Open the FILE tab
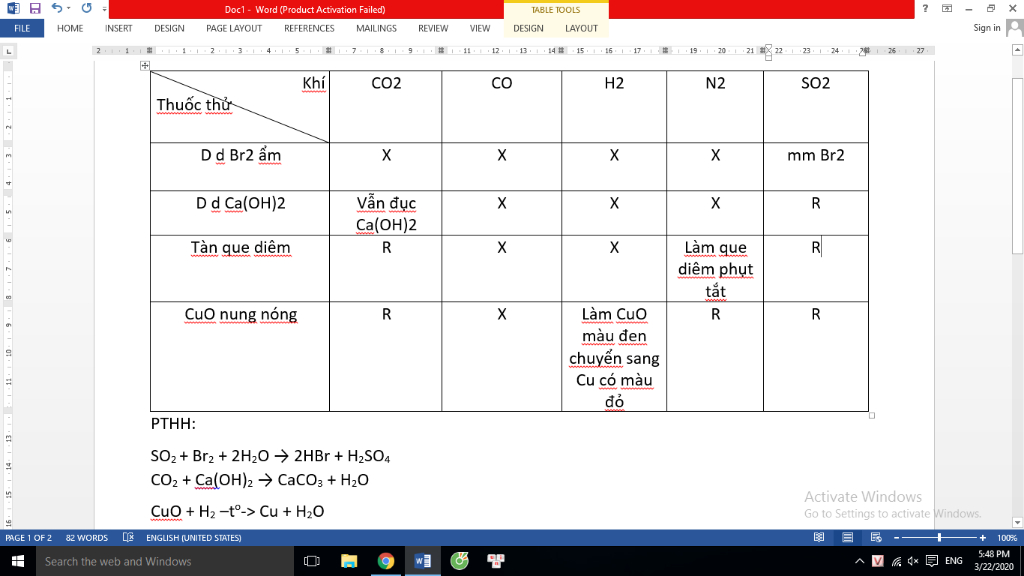1024x576 pixels. [x=22, y=28]
